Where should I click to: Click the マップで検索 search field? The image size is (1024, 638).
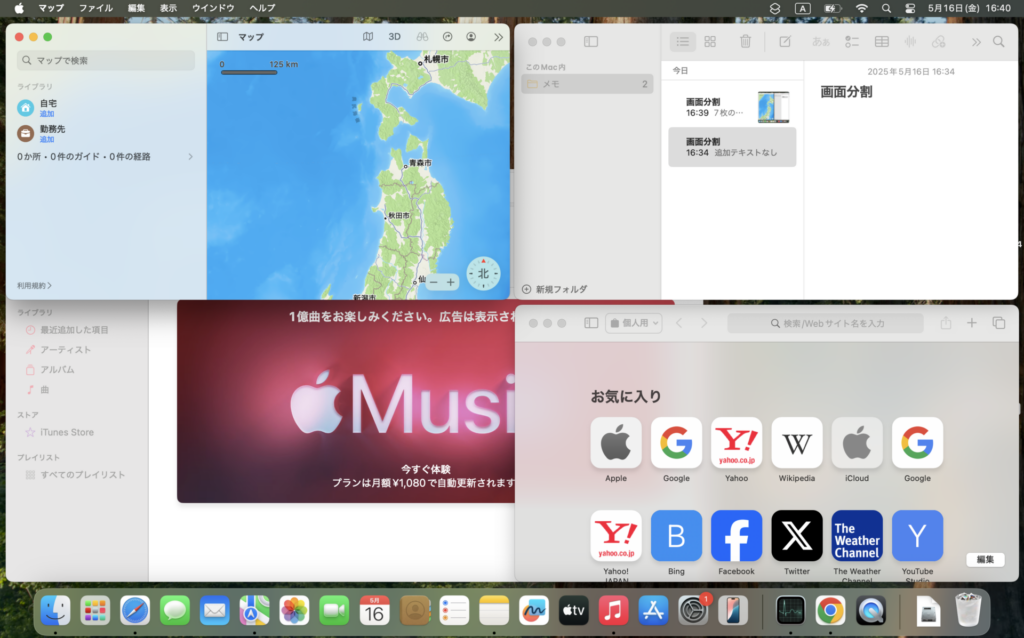pyautogui.click(x=106, y=60)
